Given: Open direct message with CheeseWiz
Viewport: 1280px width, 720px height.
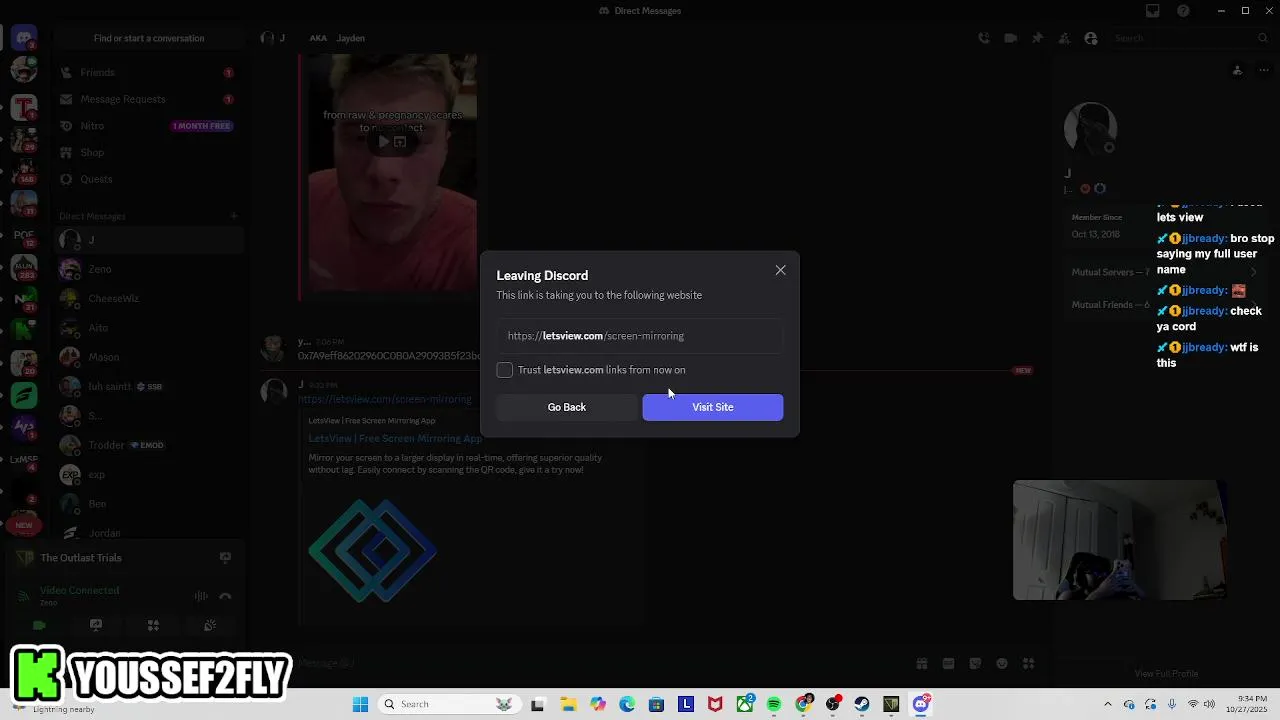Looking at the screenshot, I should pyautogui.click(x=148, y=298).
